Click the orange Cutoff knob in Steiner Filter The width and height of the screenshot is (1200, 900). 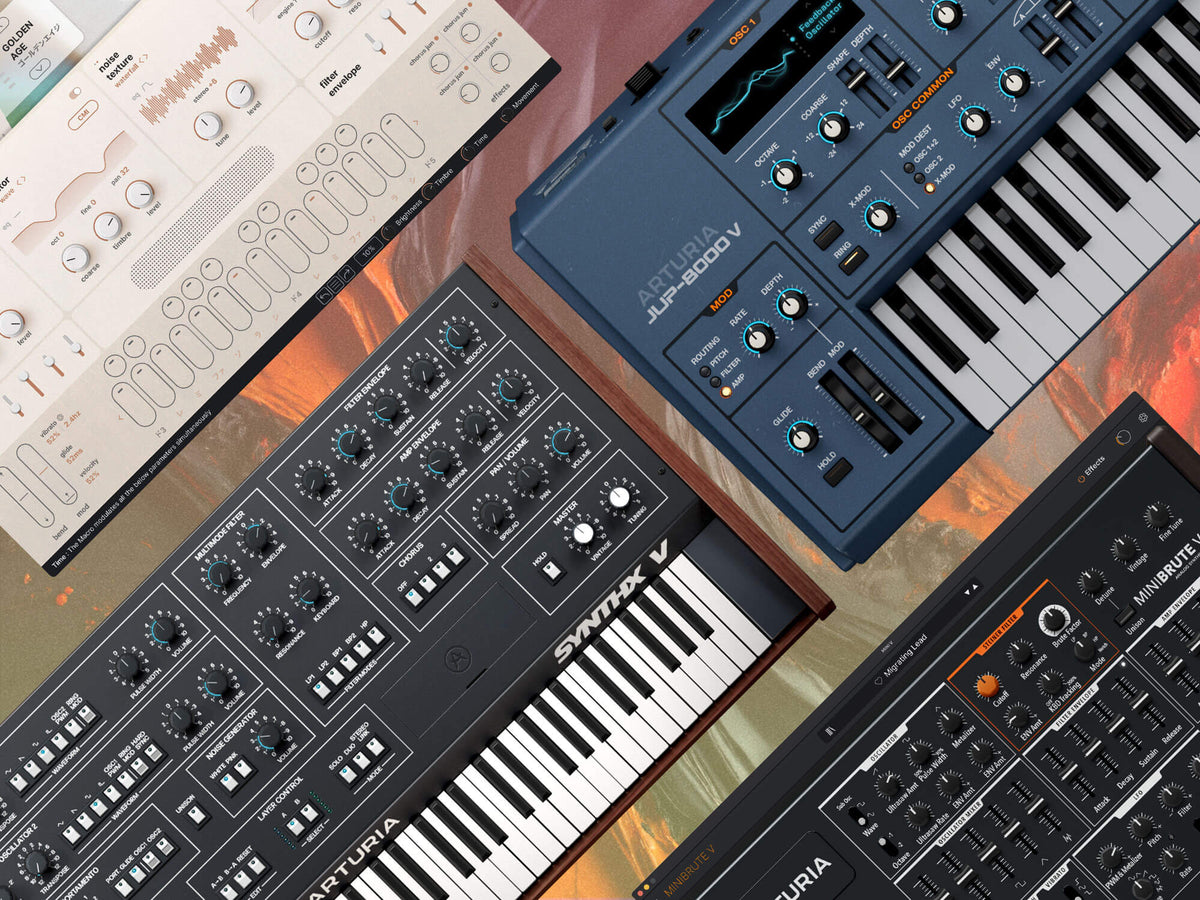[x=987, y=685]
